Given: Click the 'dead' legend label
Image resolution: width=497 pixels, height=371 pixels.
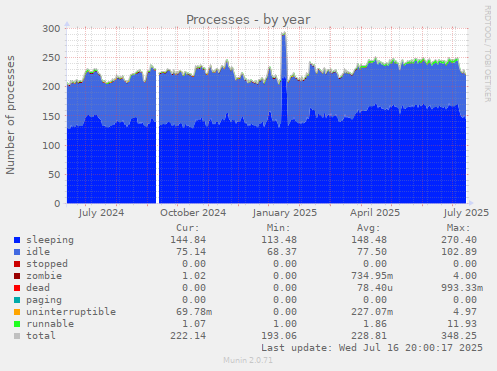Looking at the screenshot, I should [x=38, y=288].
